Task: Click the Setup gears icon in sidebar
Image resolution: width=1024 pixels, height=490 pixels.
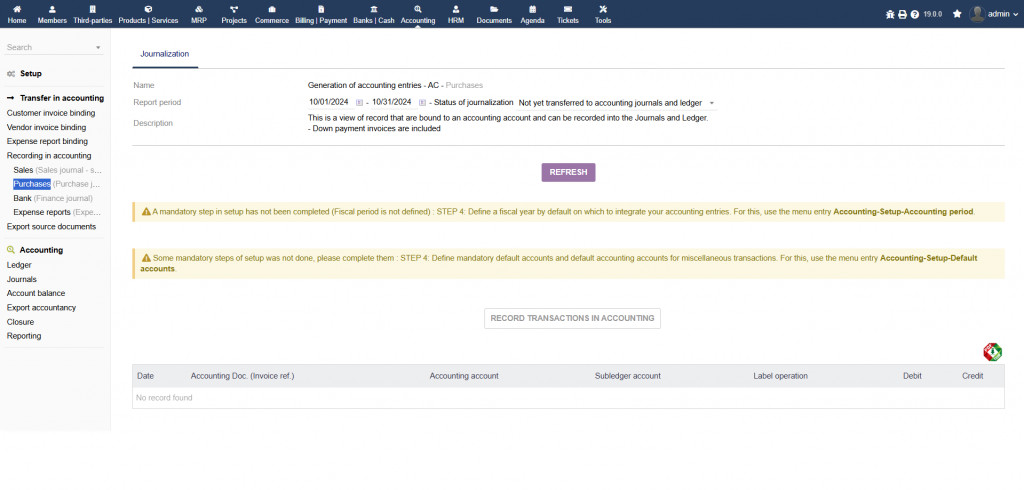Action: pos(10,74)
